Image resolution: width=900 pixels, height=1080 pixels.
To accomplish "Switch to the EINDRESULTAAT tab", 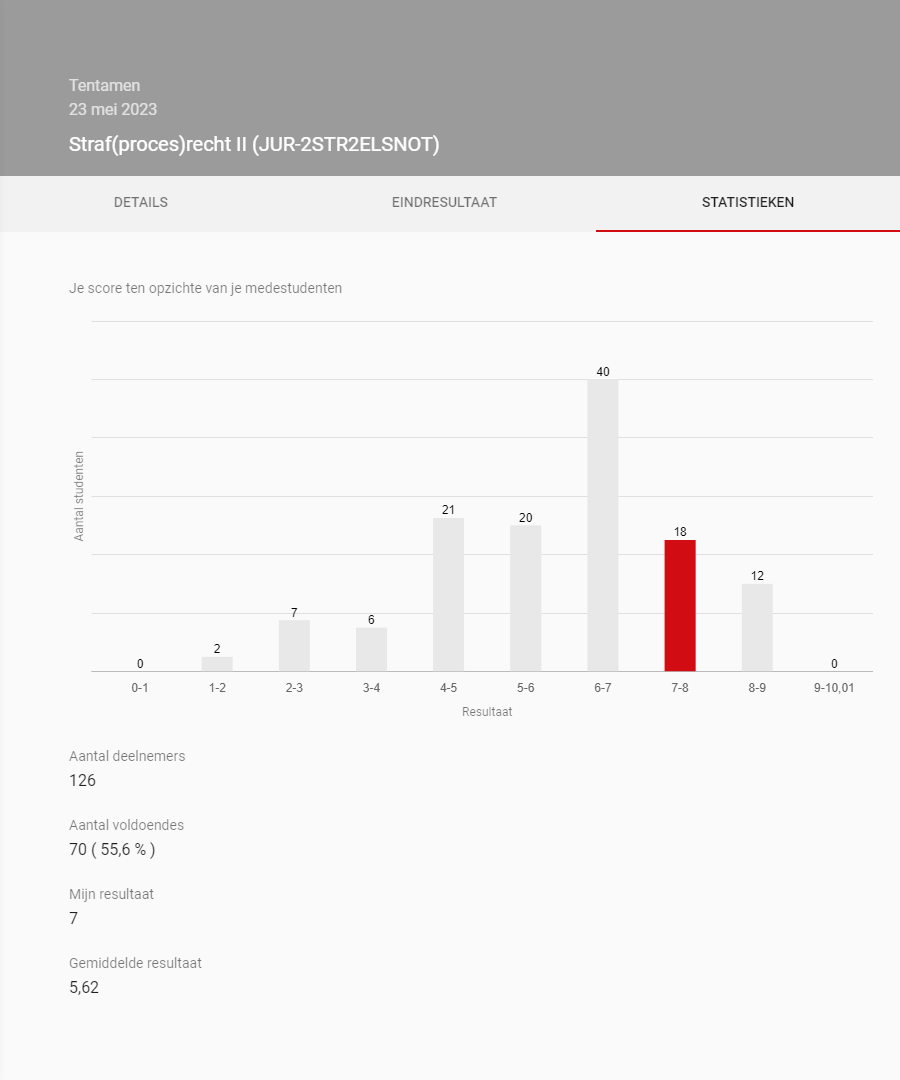I will click(x=444, y=203).
